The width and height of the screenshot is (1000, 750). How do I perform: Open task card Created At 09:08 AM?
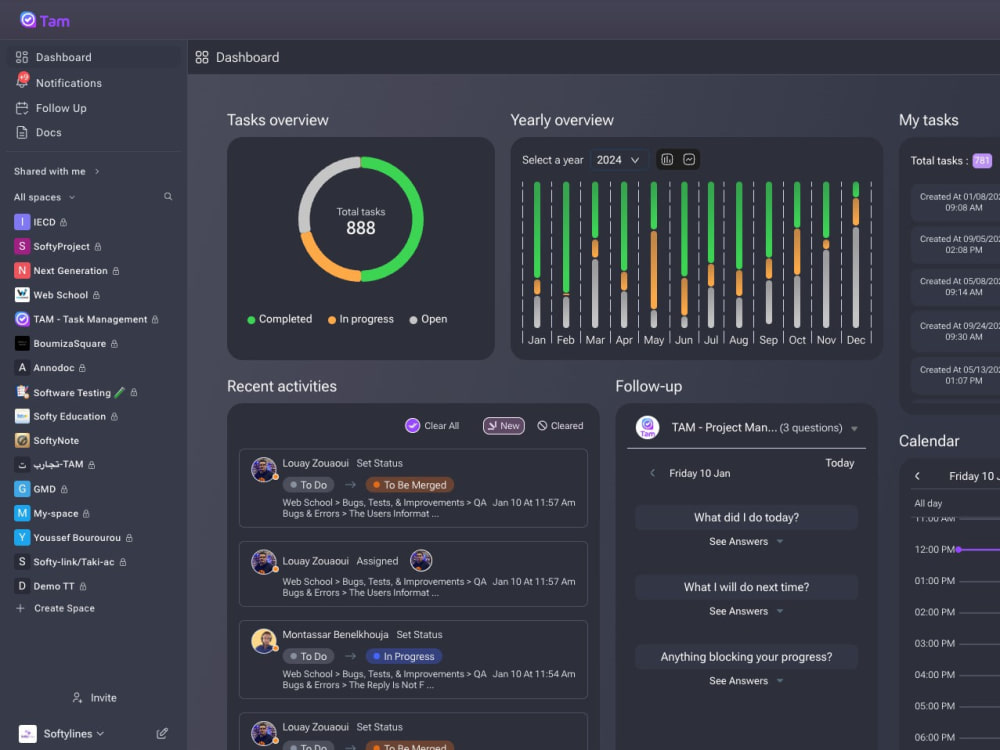(955, 202)
